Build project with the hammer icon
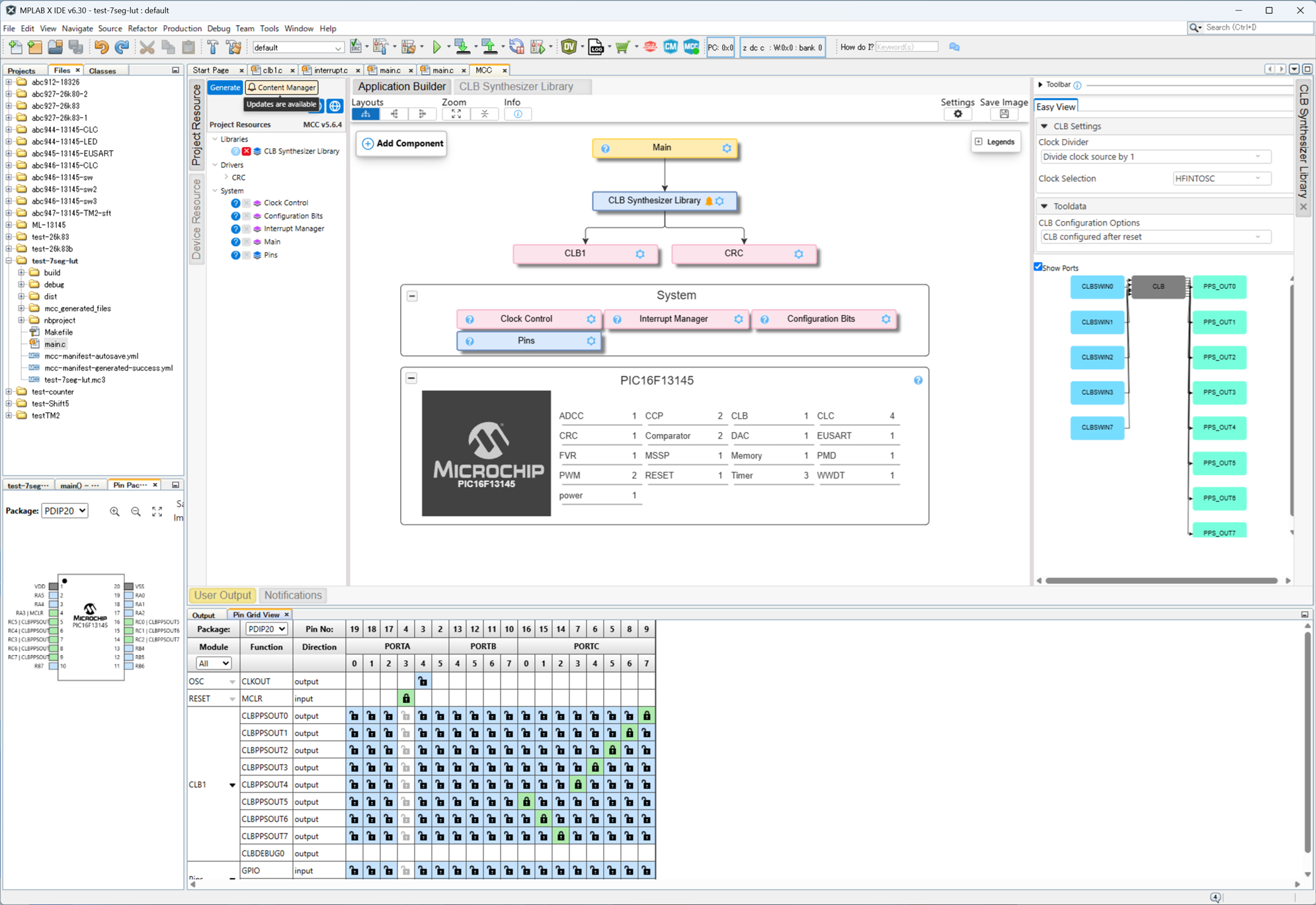1316x905 pixels. tap(213, 47)
